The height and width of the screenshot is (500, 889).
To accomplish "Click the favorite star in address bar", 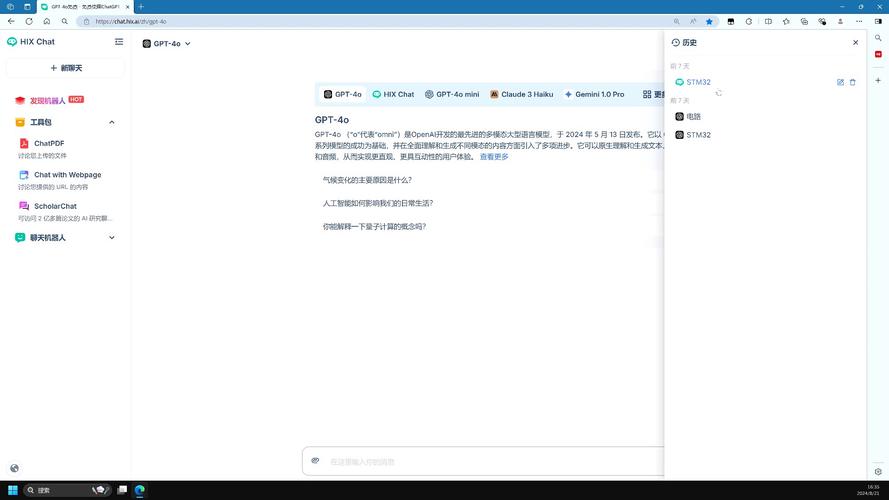I will pos(709,22).
